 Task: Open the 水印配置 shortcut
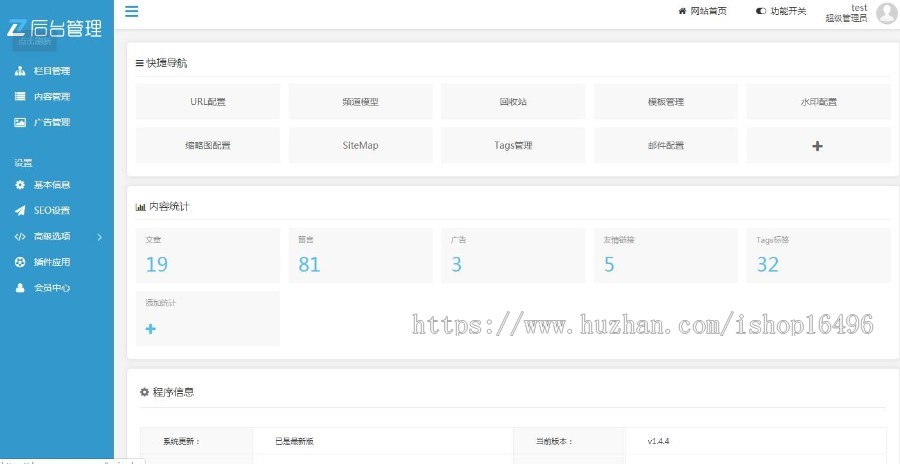click(x=818, y=102)
